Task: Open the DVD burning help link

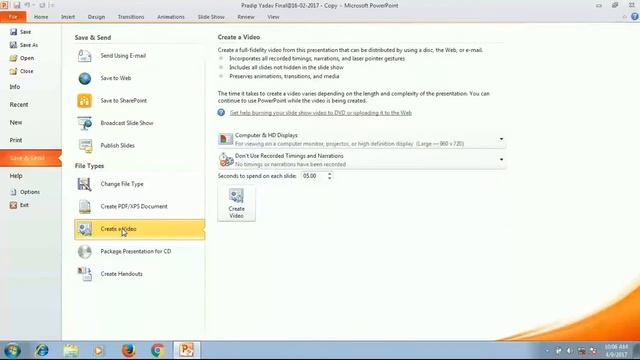Action: pos(321,113)
